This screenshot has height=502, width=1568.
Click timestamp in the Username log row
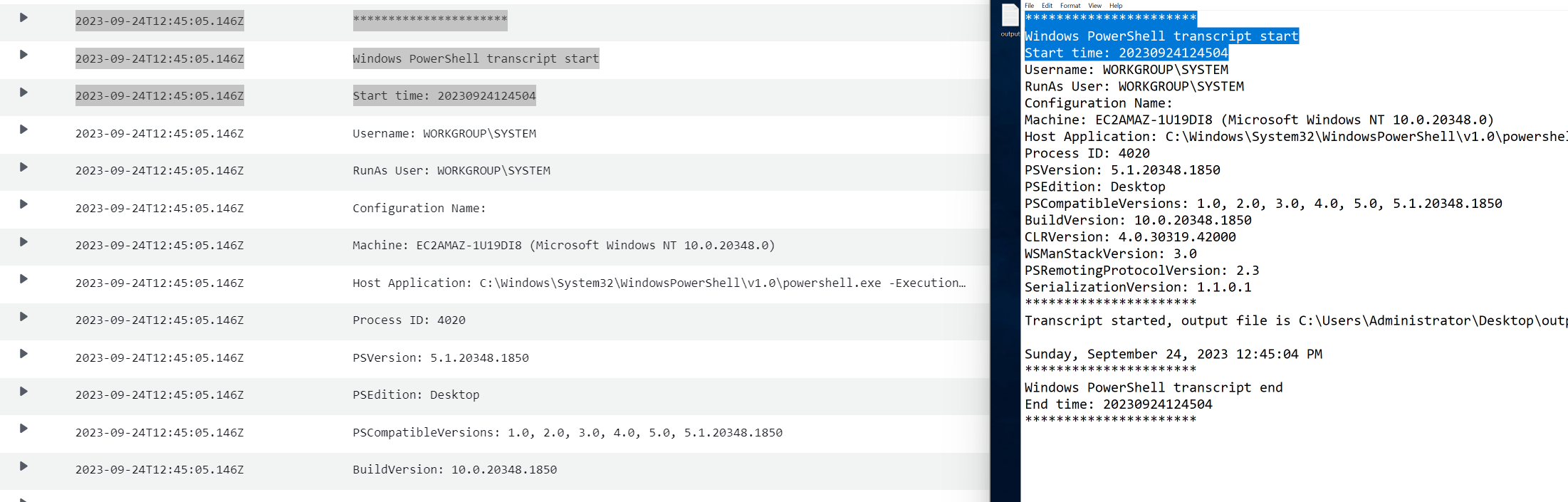160,133
